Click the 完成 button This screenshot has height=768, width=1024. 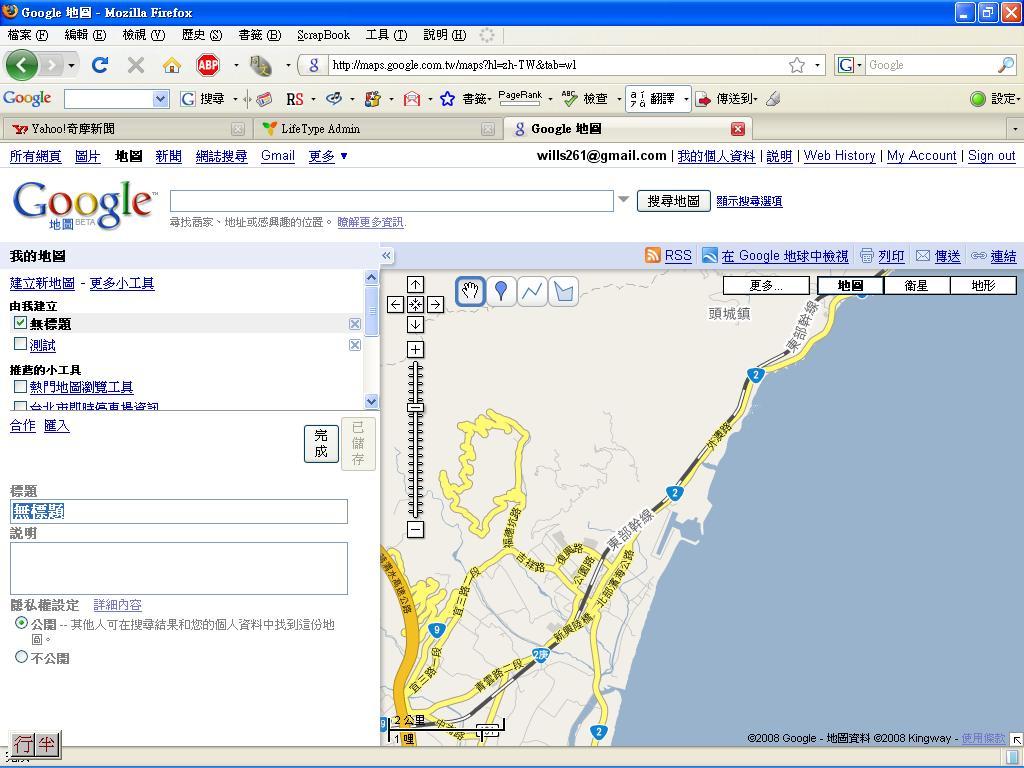(x=321, y=443)
